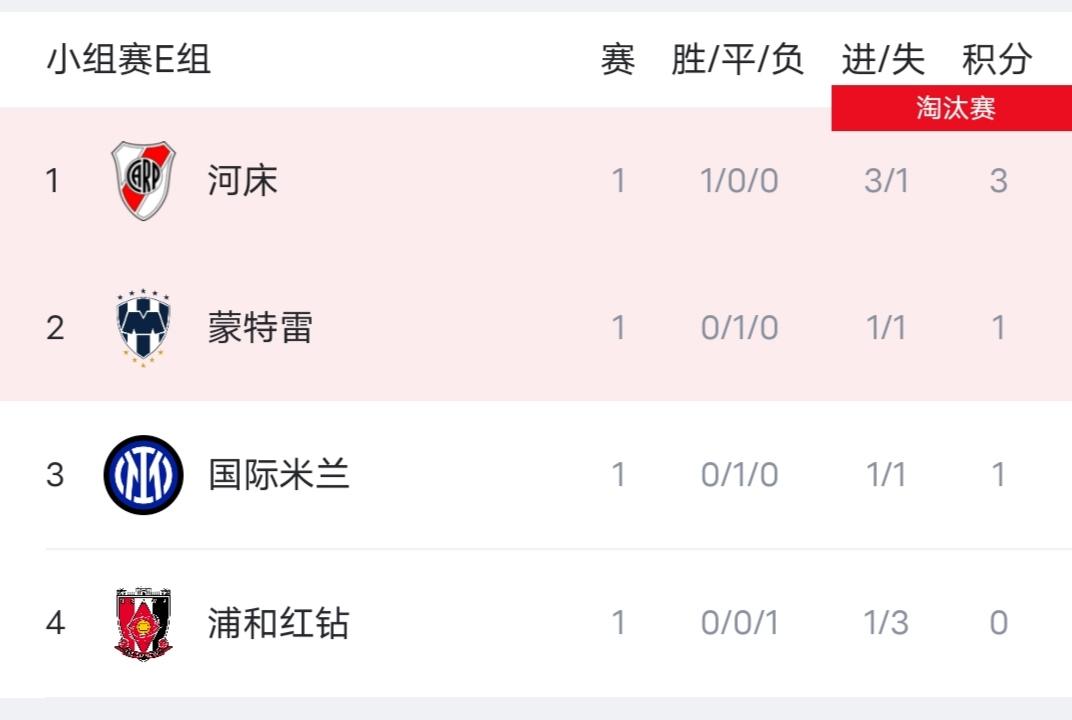Click the Monterrey club crest
The image size is (1072, 720).
[143, 328]
